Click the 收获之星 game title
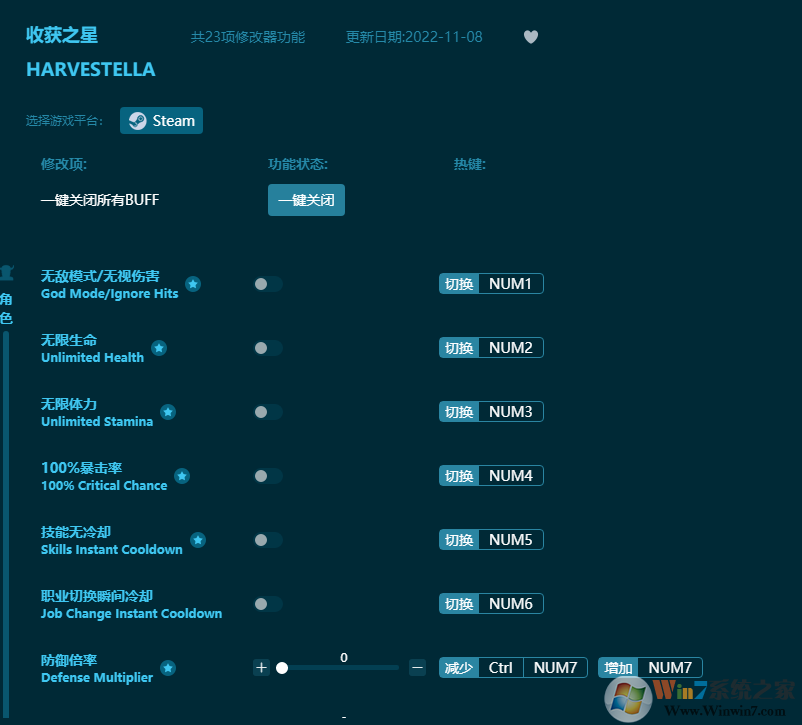Screen dimensions: 802x725 [x=62, y=35]
